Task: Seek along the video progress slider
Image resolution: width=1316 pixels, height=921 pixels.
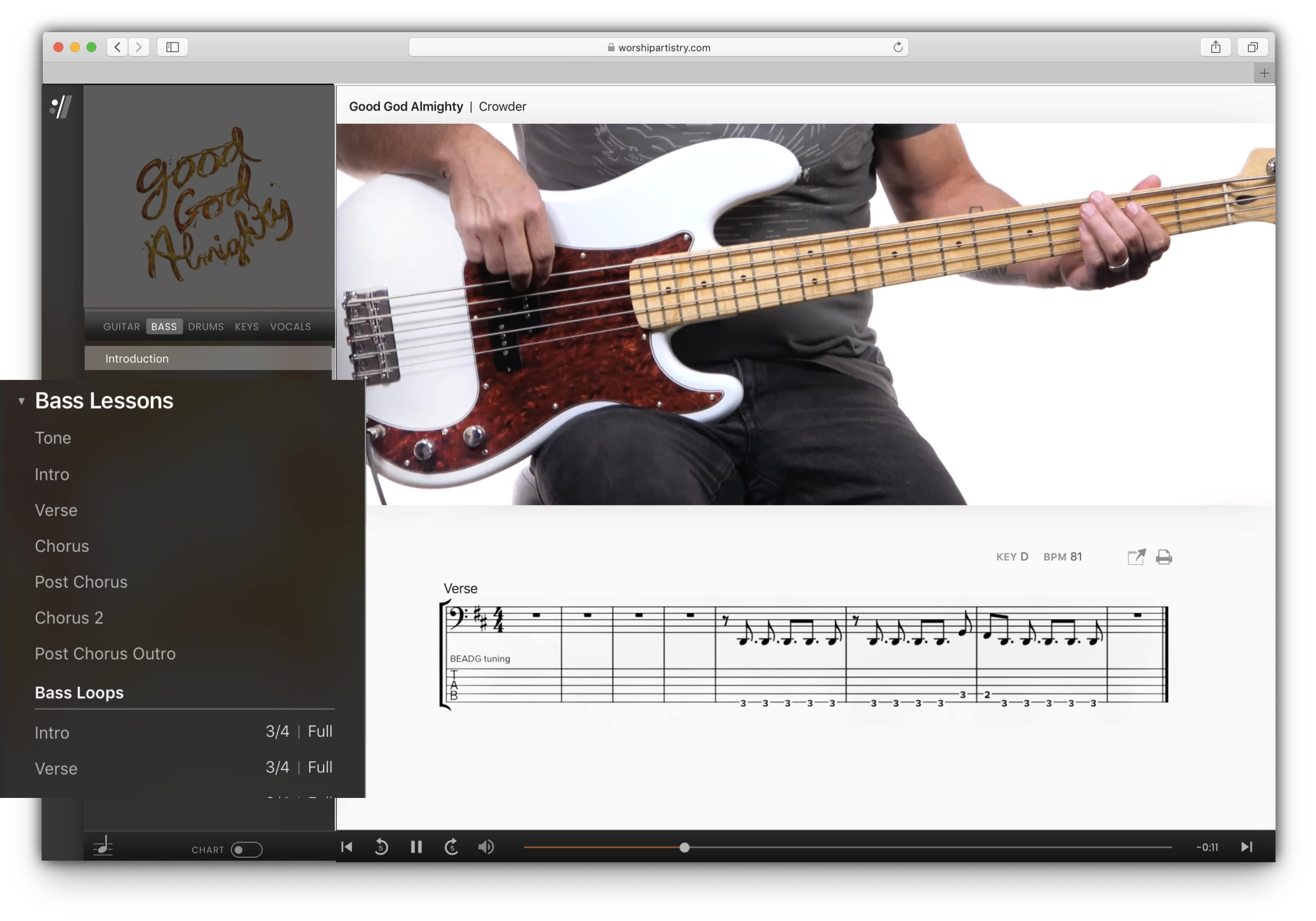Action: pos(684,847)
